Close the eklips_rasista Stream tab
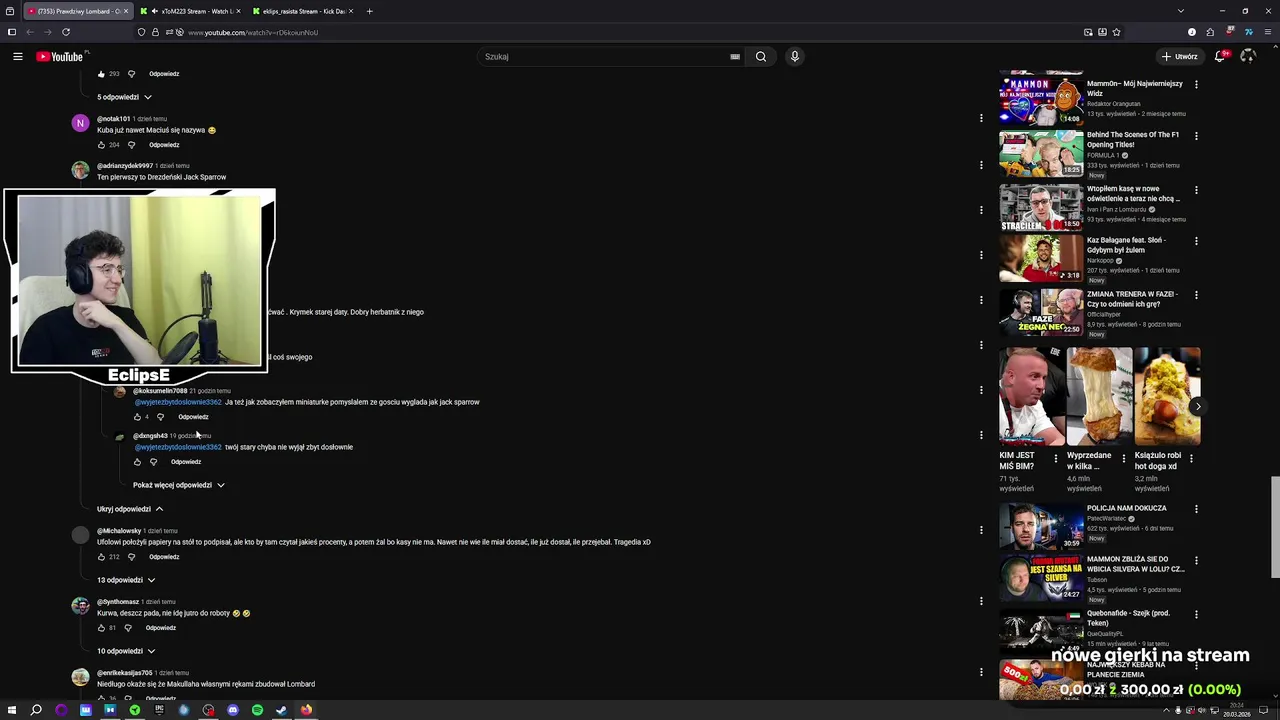This screenshot has height=720, width=1280. pyautogui.click(x=351, y=11)
